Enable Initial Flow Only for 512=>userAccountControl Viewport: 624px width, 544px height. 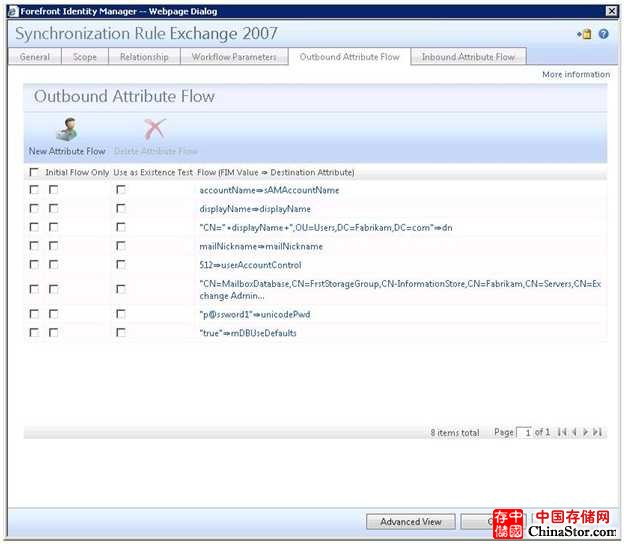click(x=53, y=265)
